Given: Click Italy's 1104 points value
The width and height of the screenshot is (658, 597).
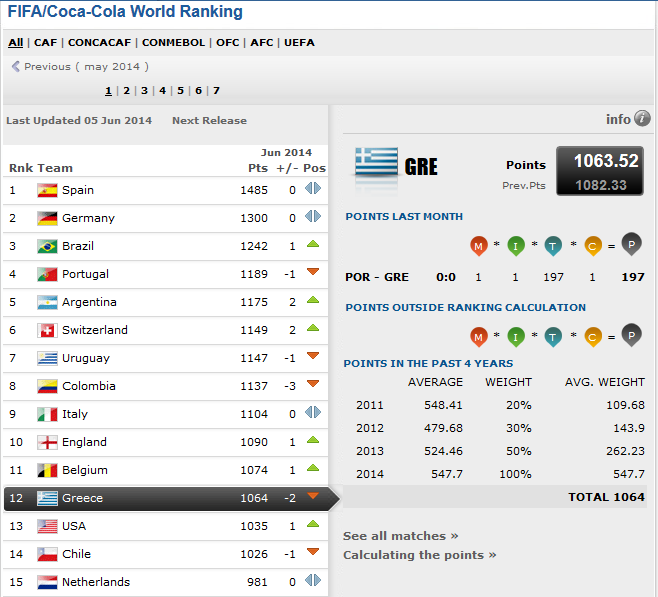Looking at the screenshot, I should pyautogui.click(x=254, y=414).
